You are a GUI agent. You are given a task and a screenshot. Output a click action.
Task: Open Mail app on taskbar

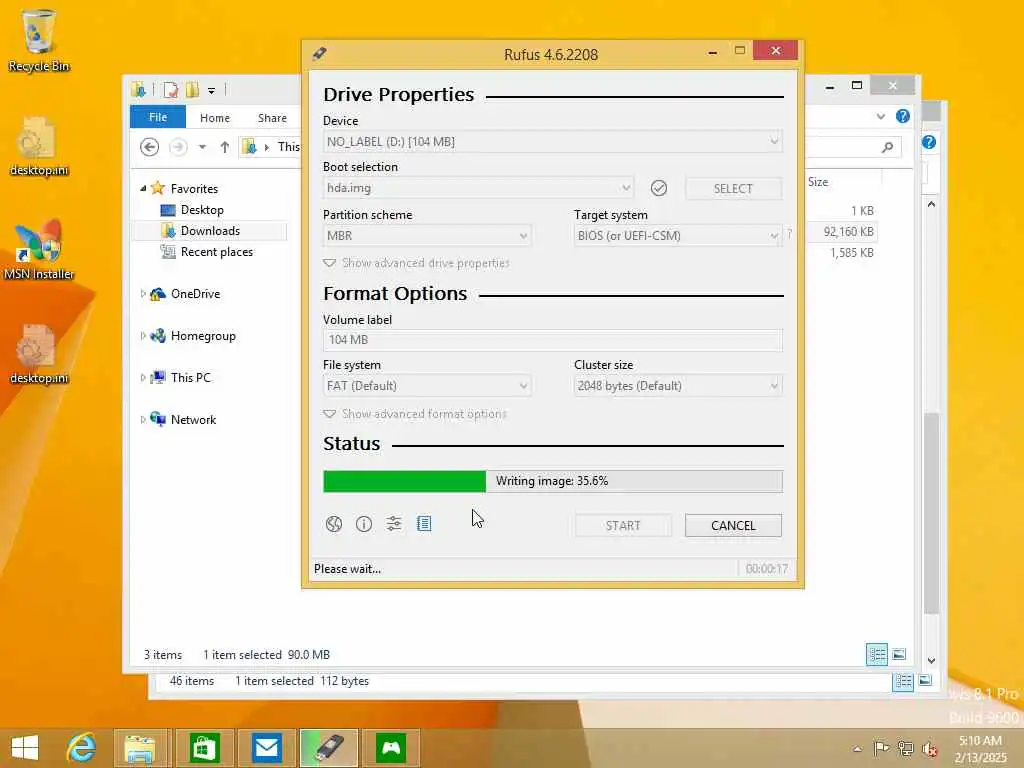point(267,748)
